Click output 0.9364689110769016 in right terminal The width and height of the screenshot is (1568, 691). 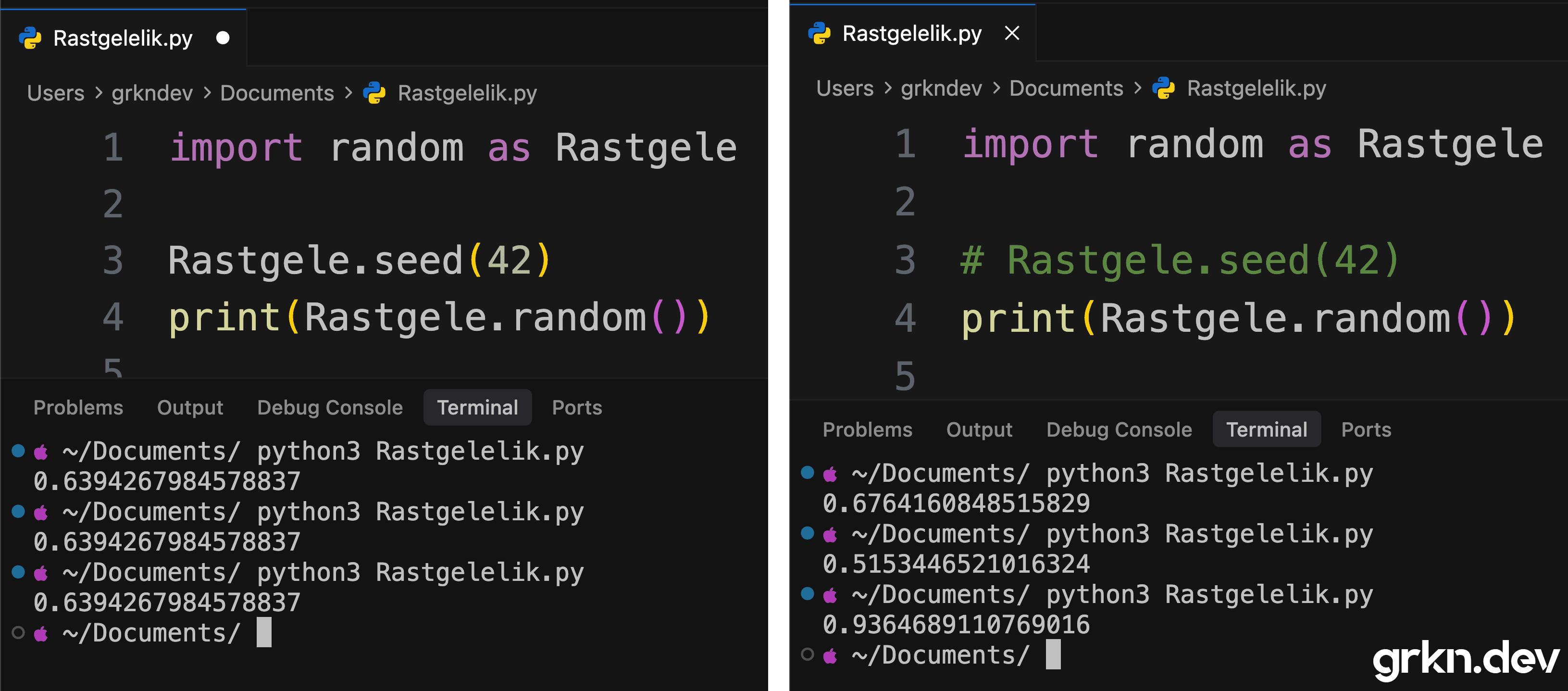(956, 624)
